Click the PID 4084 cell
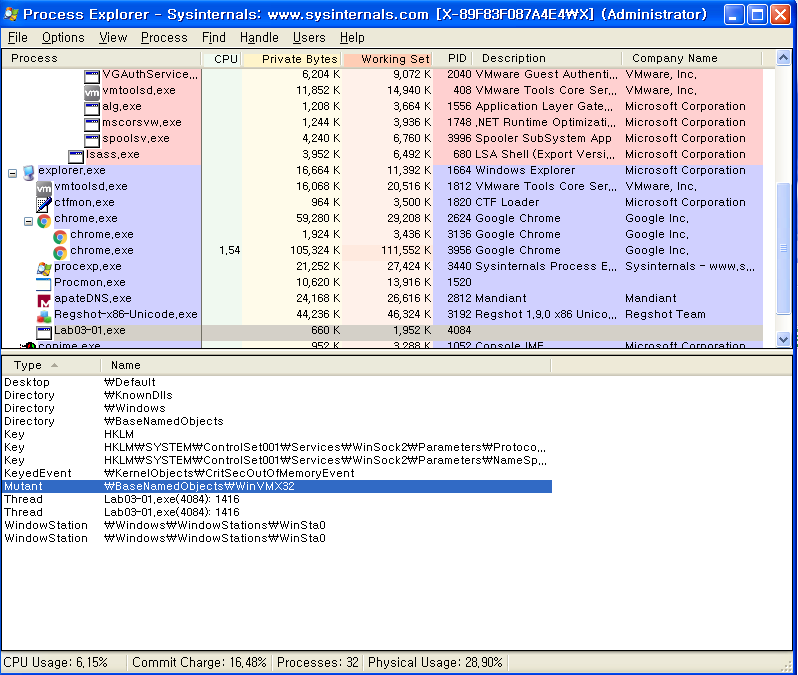 pyautogui.click(x=459, y=331)
